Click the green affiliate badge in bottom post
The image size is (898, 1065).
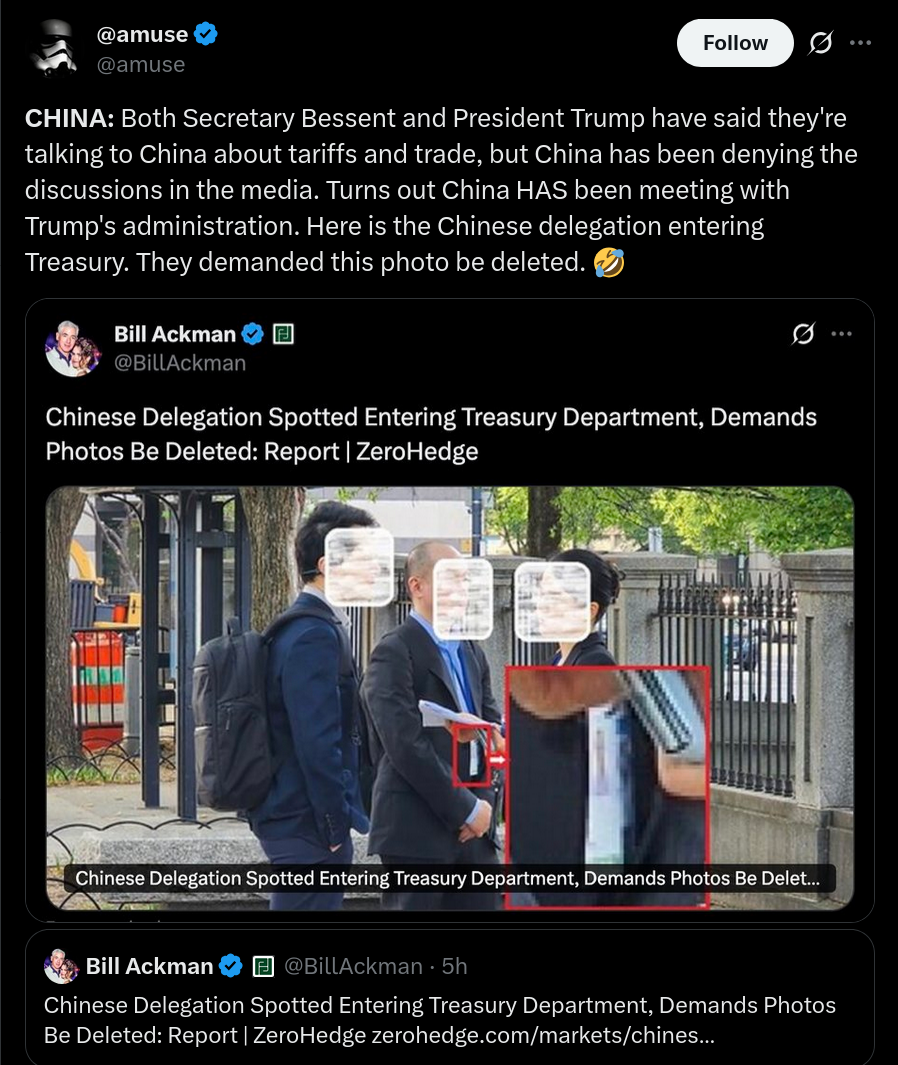coord(263,966)
